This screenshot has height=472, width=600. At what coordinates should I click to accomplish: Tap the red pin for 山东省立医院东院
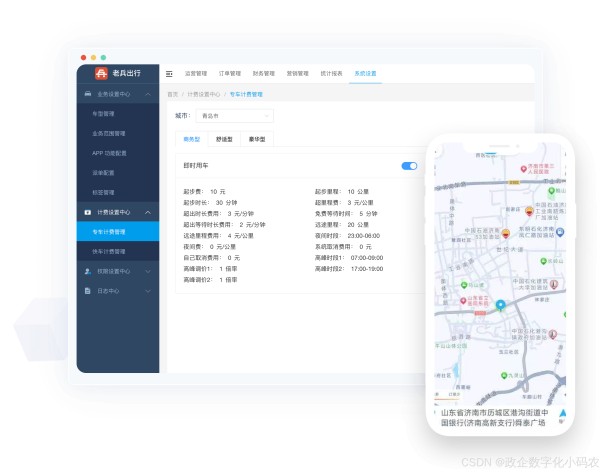463,301
